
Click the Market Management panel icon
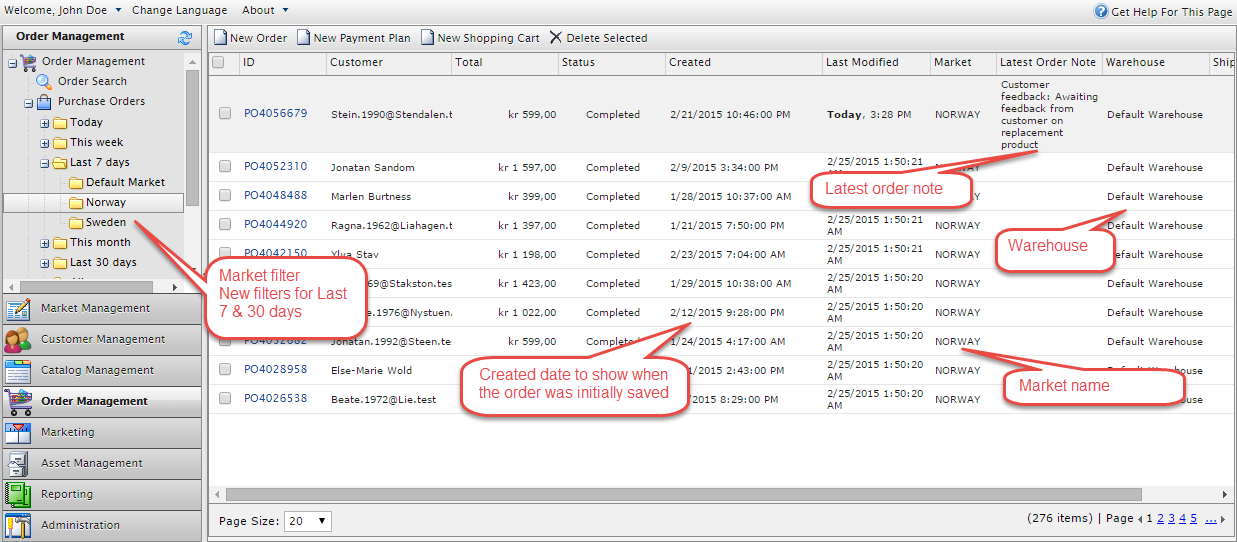click(18, 309)
